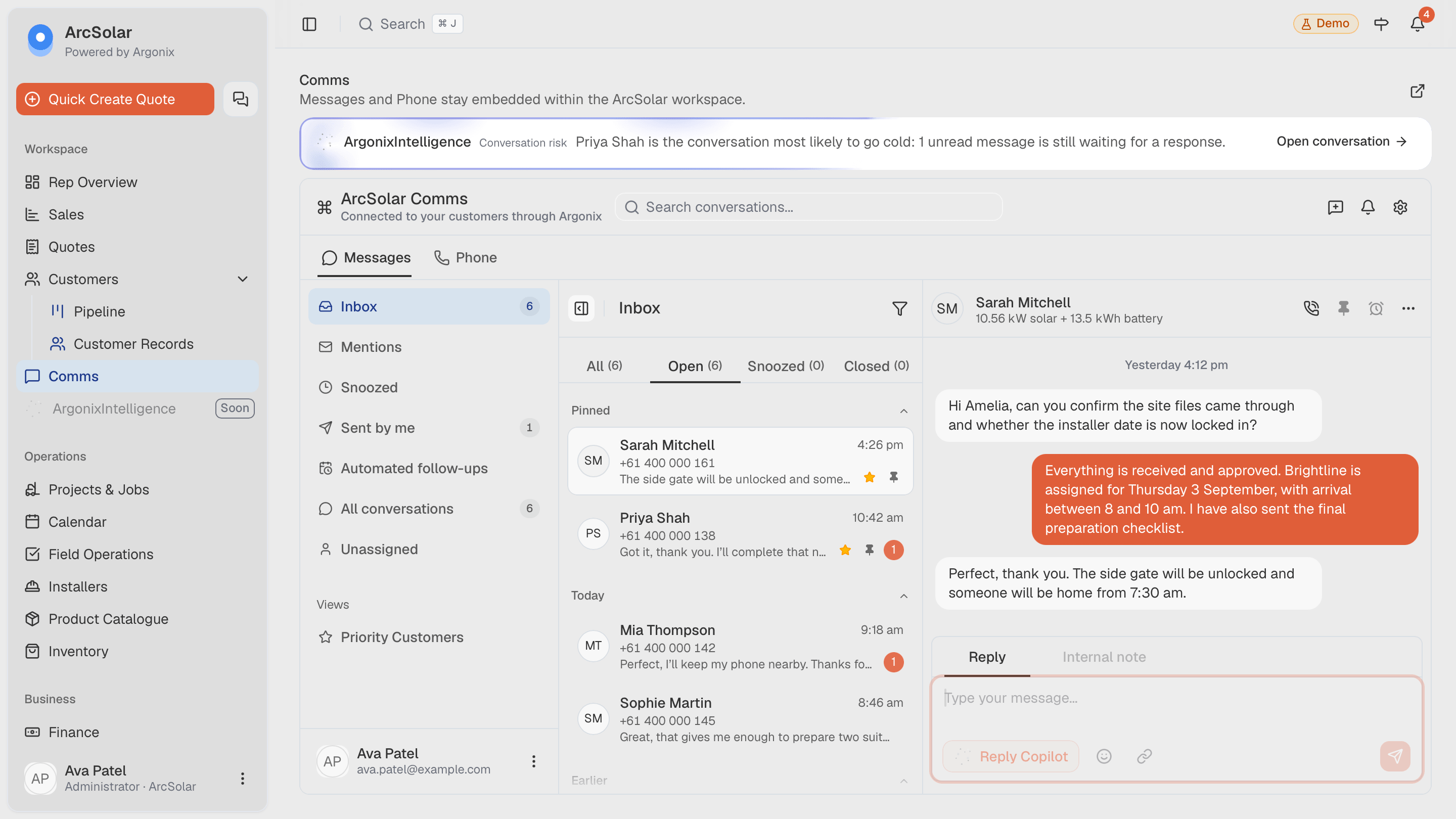1456x819 pixels.
Task: Focus the Search conversations field
Action: click(x=808, y=207)
